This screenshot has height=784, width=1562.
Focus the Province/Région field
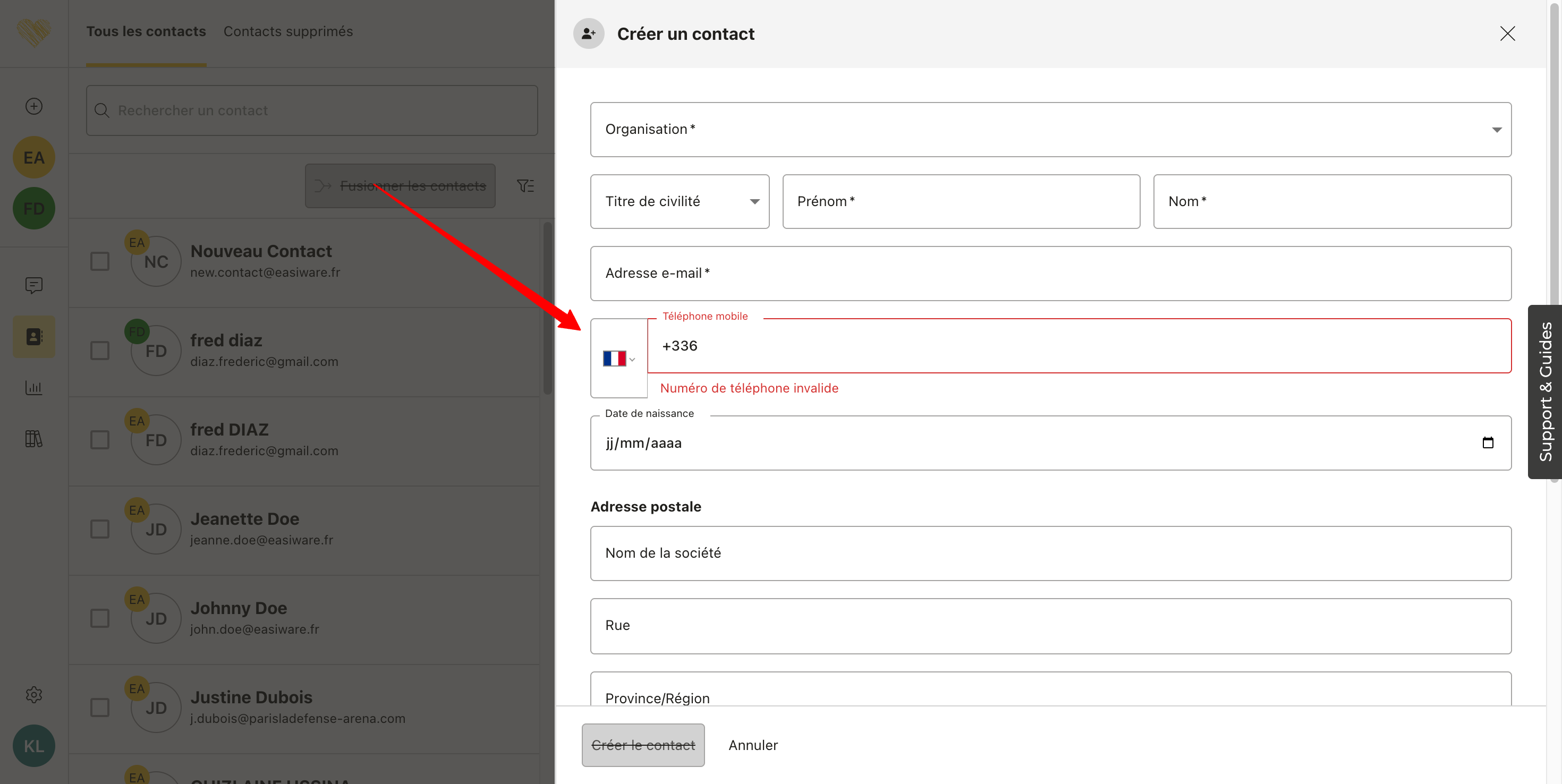click(x=1051, y=689)
